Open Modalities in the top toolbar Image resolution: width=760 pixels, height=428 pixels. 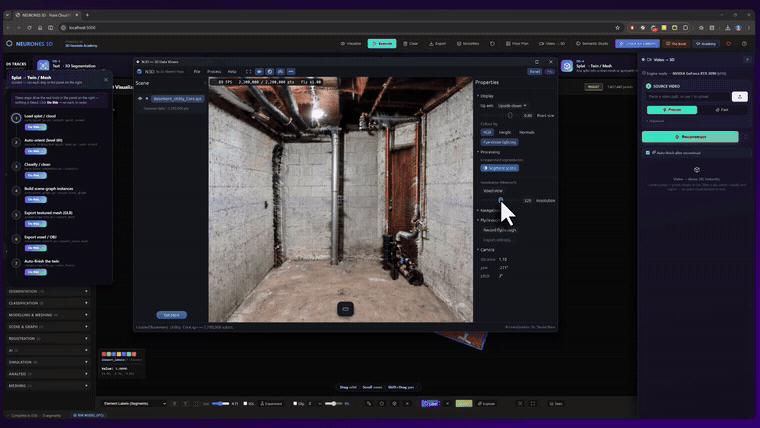pos(468,44)
